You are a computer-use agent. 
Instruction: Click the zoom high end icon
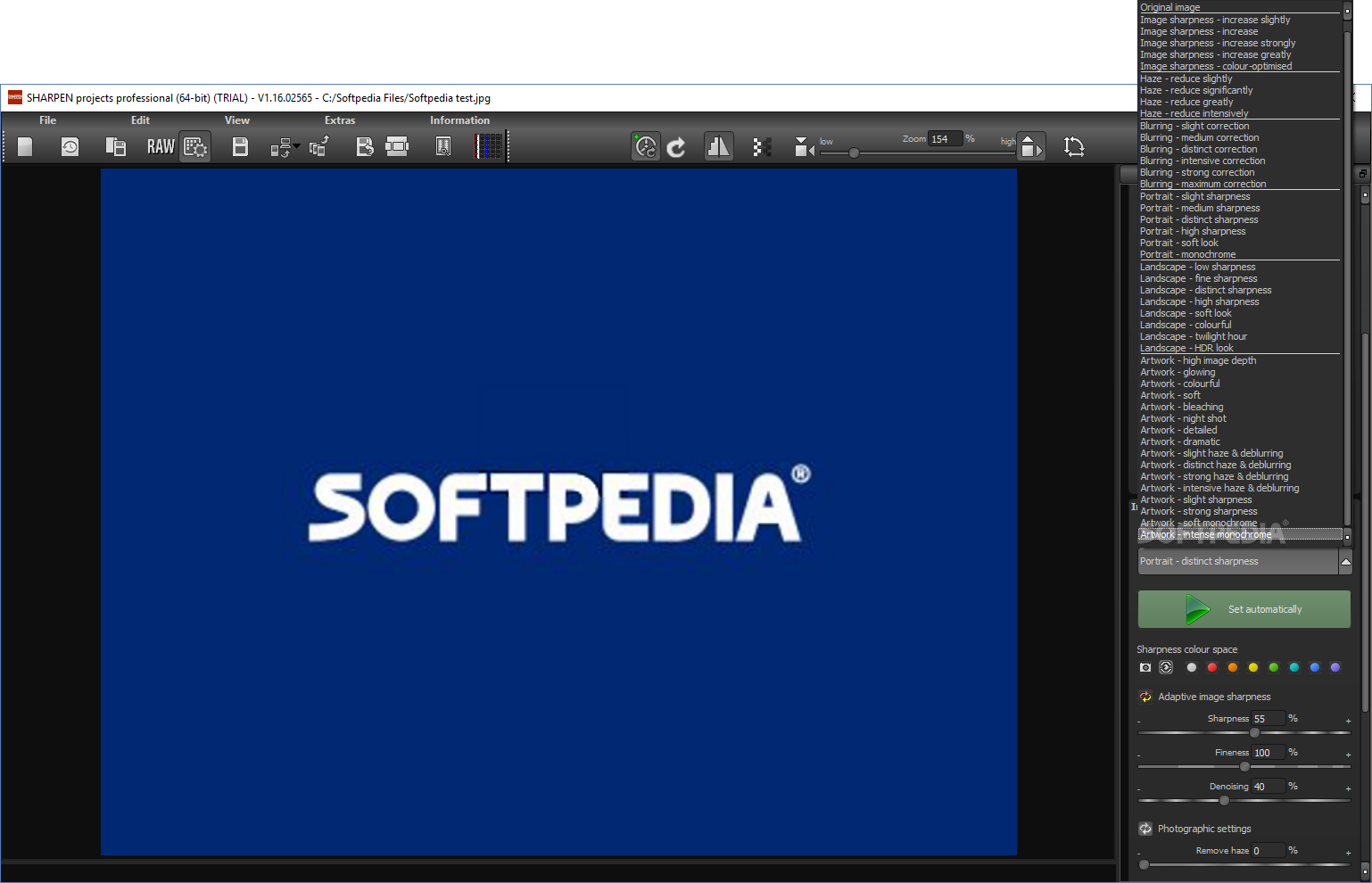(1030, 146)
